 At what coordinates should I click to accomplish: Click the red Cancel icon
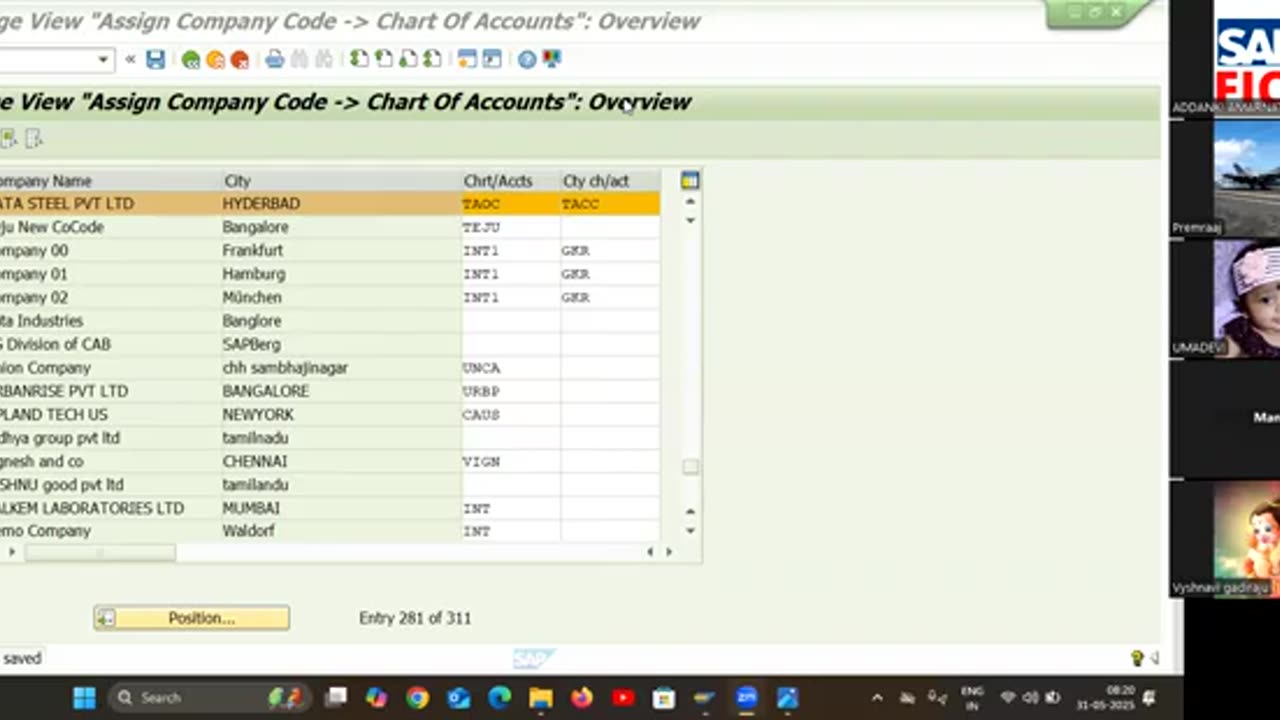pyautogui.click(x=239, y=60)
